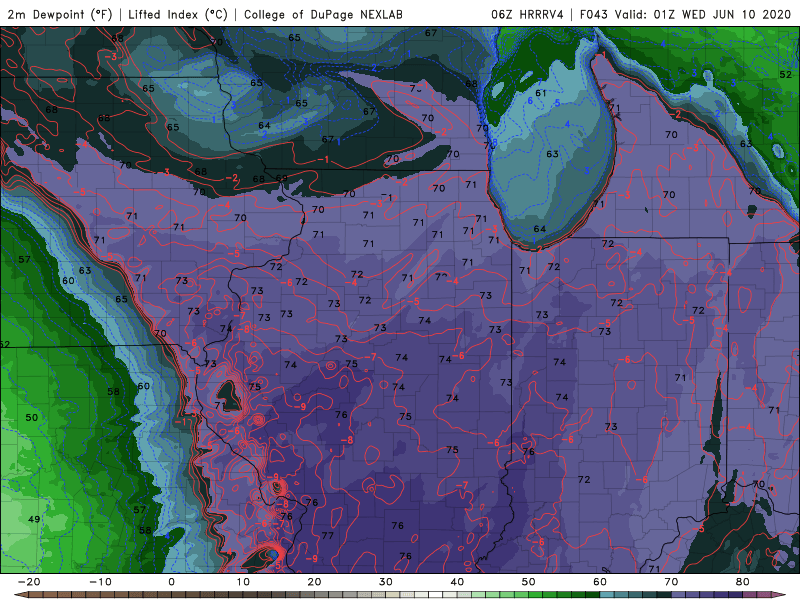The width and height of the screenshot is (800, 600).
Task: Click the '61' dewpoint value over Lake Michigan
Action: (x=540, y=93)
